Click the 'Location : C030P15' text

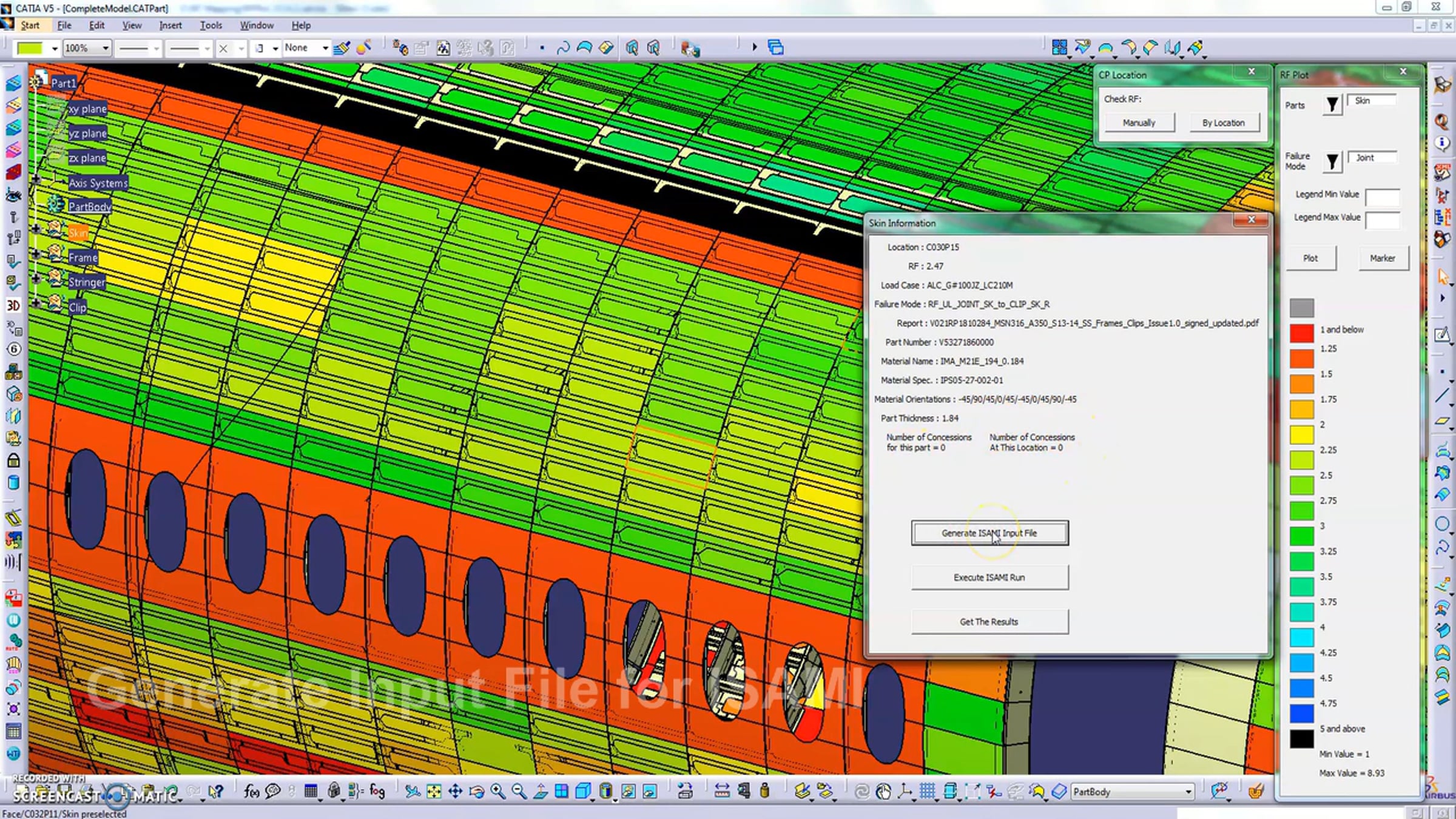pos(923,248)
